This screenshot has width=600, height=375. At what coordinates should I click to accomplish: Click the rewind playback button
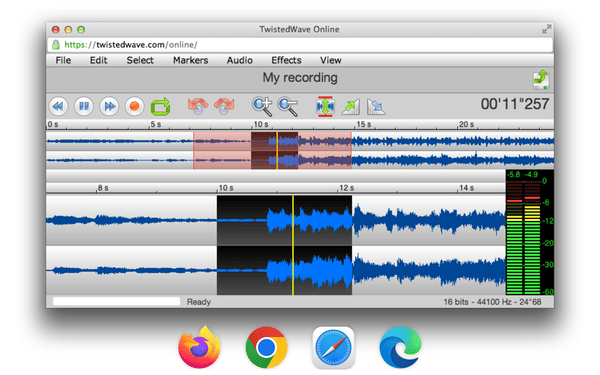click(x=59, y=106)
